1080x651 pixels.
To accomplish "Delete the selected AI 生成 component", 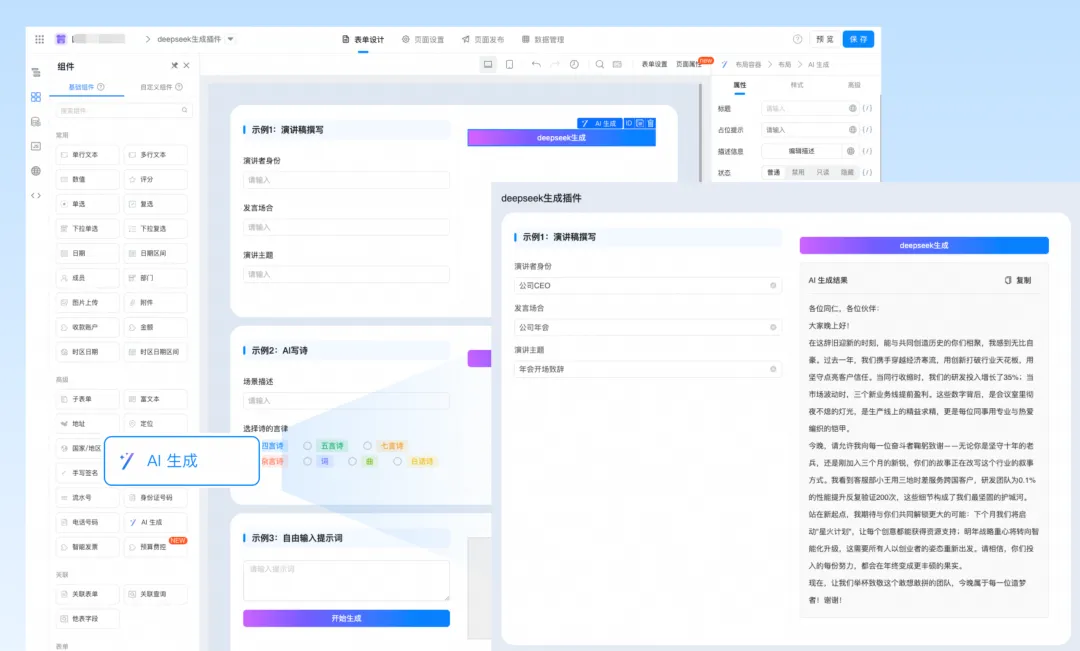I will pyautogui.click(x=650, y=123).
